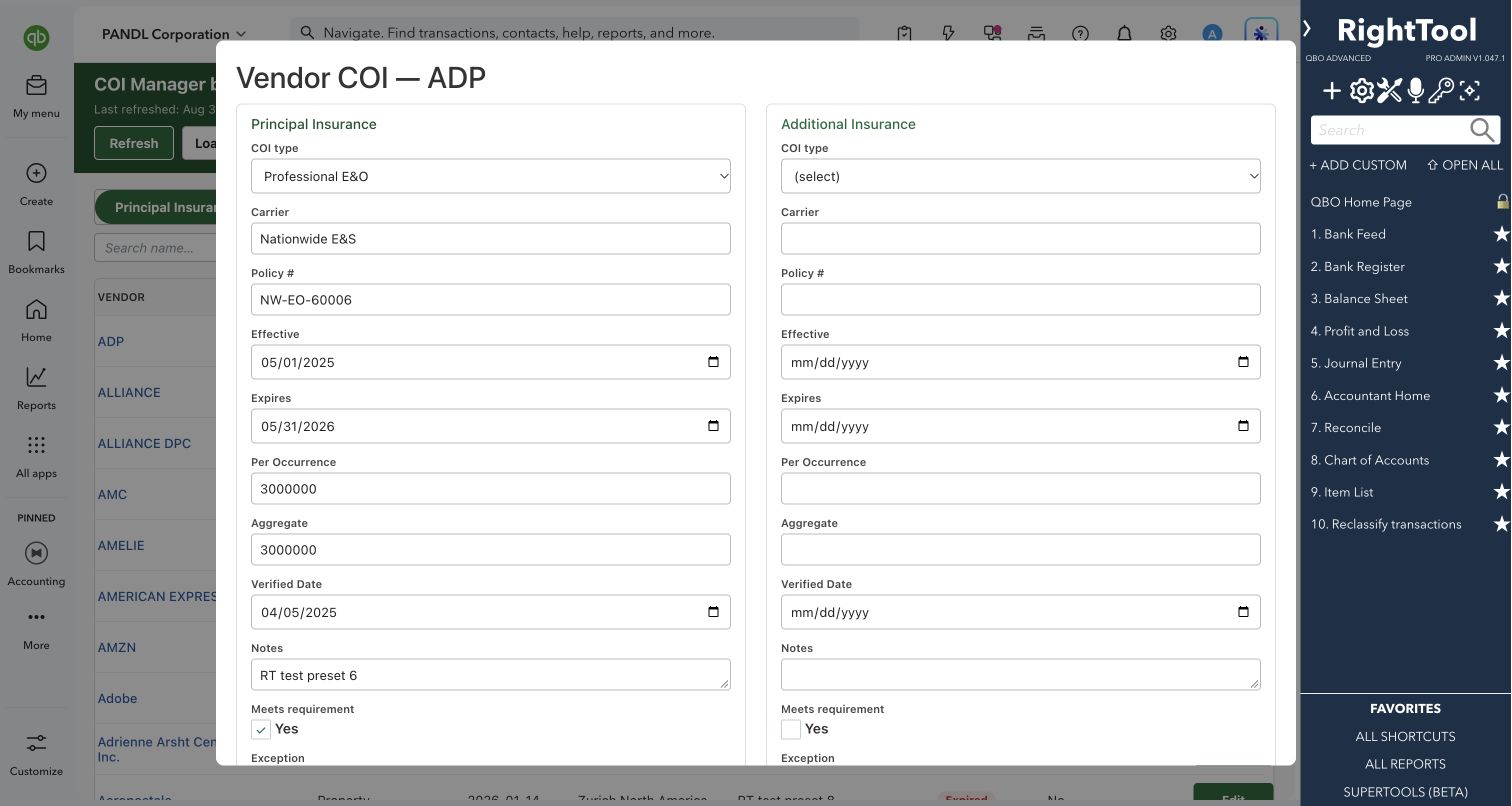Open RightTool settings gear
This screenshot has width=1512, height=806.
pos(1361,92)
